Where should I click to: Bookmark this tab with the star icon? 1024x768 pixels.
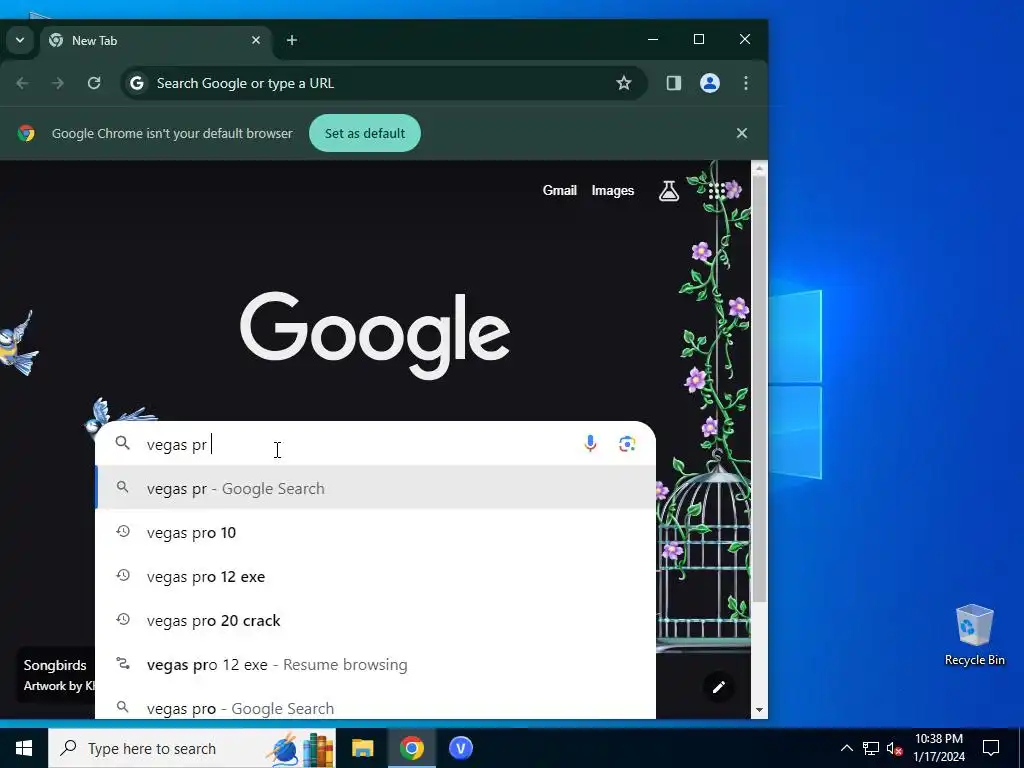point(624,83)
